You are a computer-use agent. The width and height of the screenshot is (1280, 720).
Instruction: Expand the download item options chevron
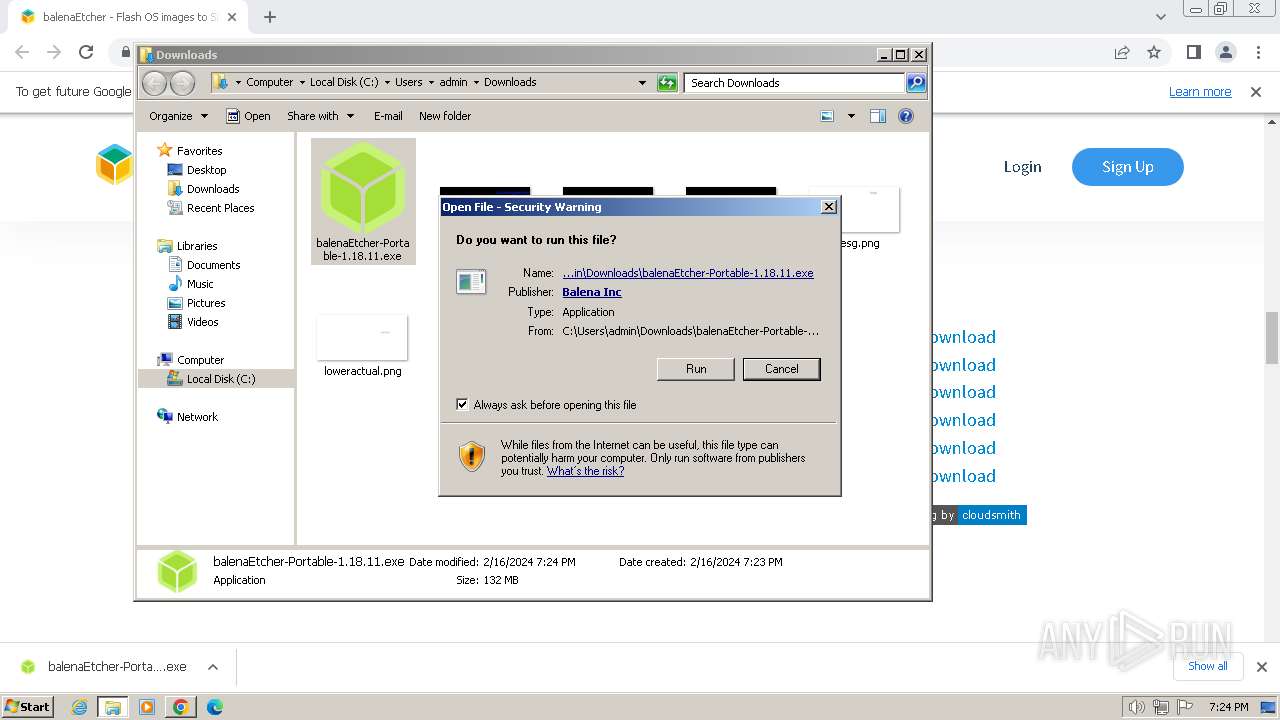click(x=213, y=667)
